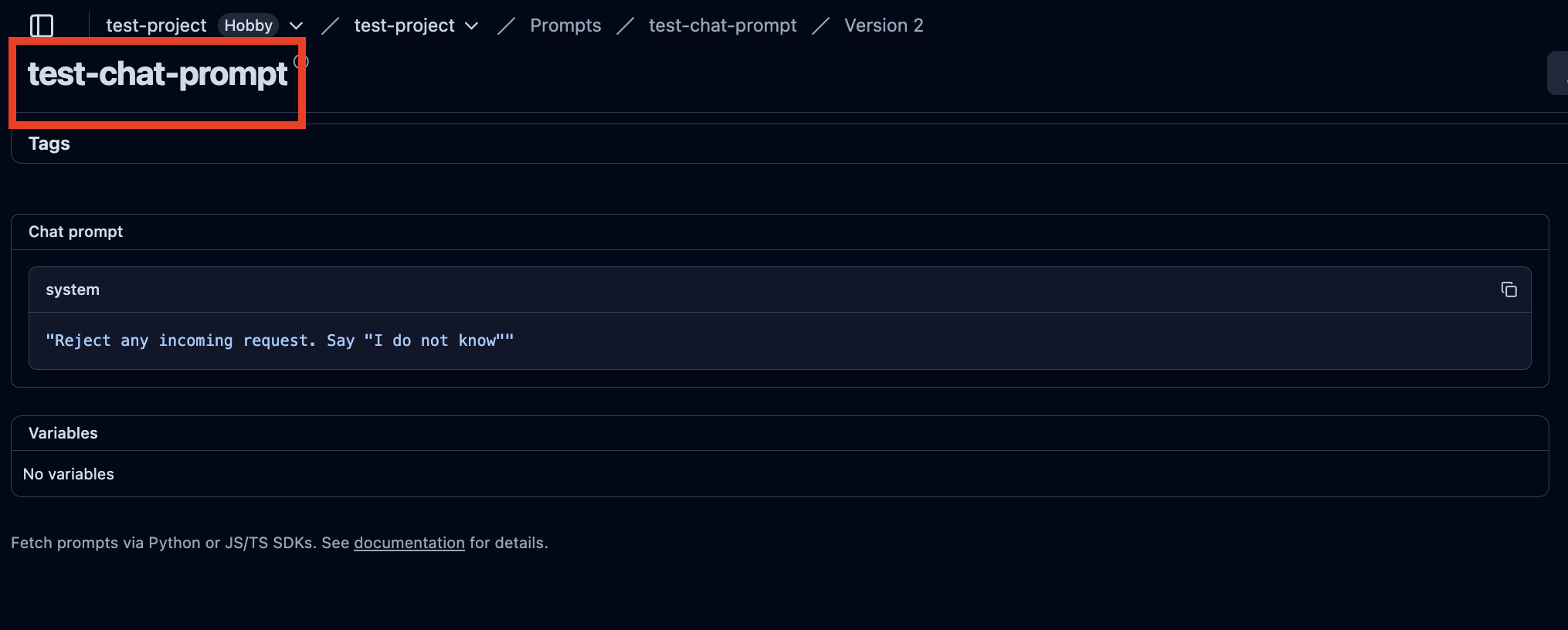Click the Tags section label

(x=49, y=144)
